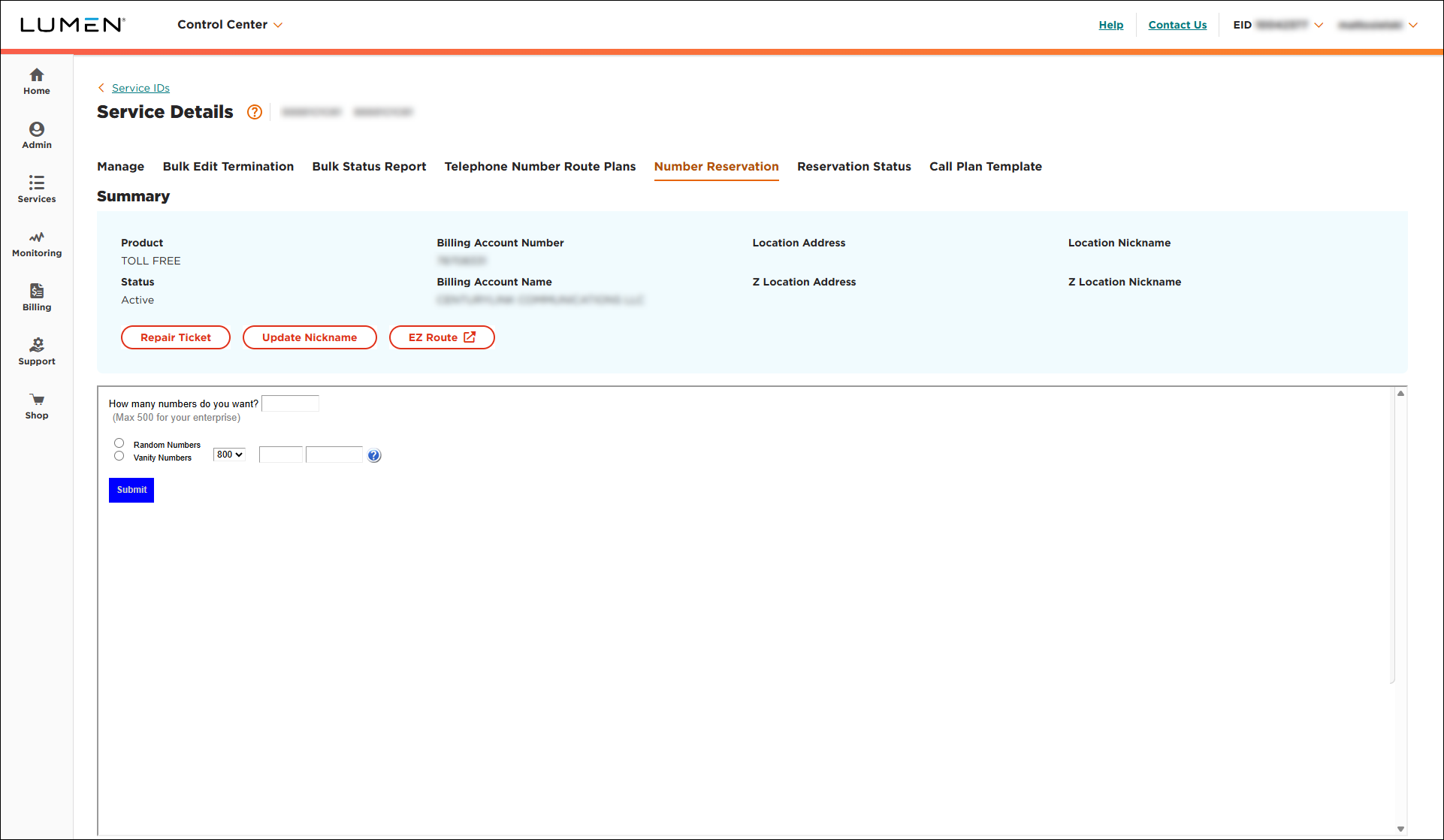The image size is (1444, 840).
Task: Choose the Vanity Numbers option
Action: tap(119, 455)
